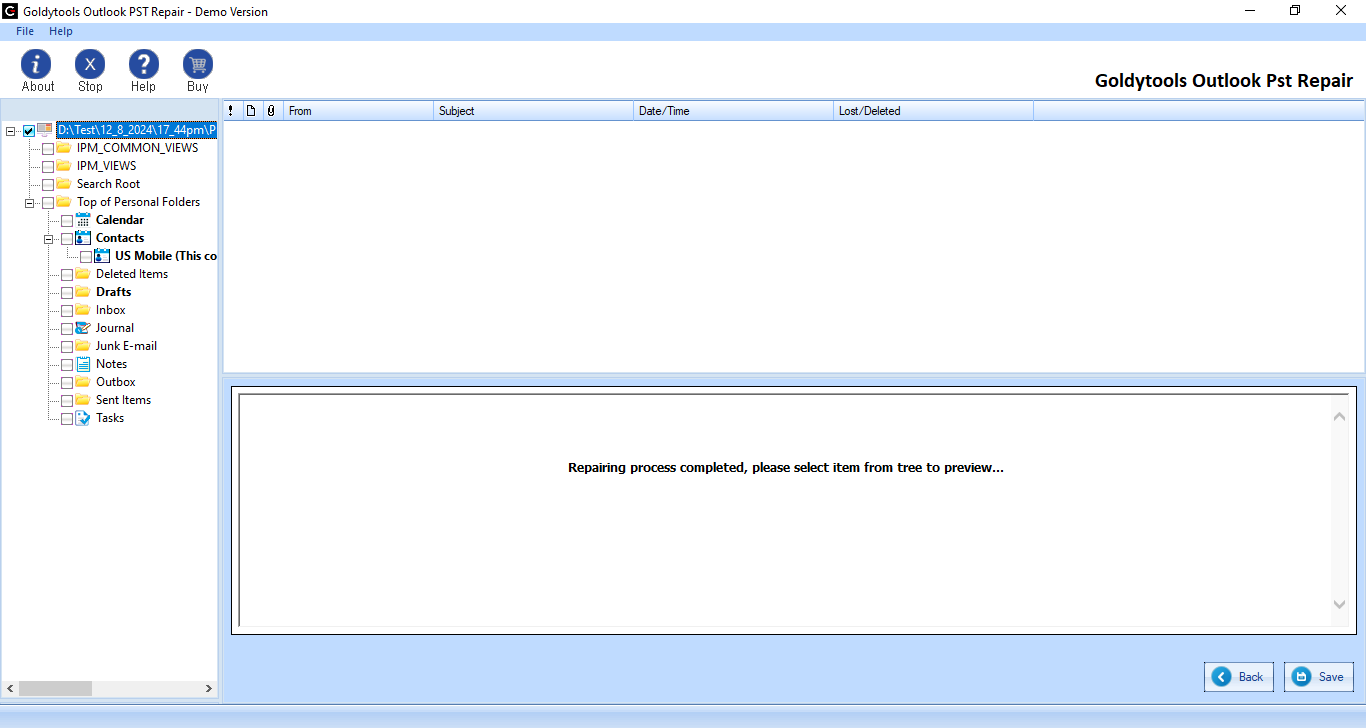
Task: Click the IPM_COMMON_VIEWS folder icon
Action: pos(64,148)
